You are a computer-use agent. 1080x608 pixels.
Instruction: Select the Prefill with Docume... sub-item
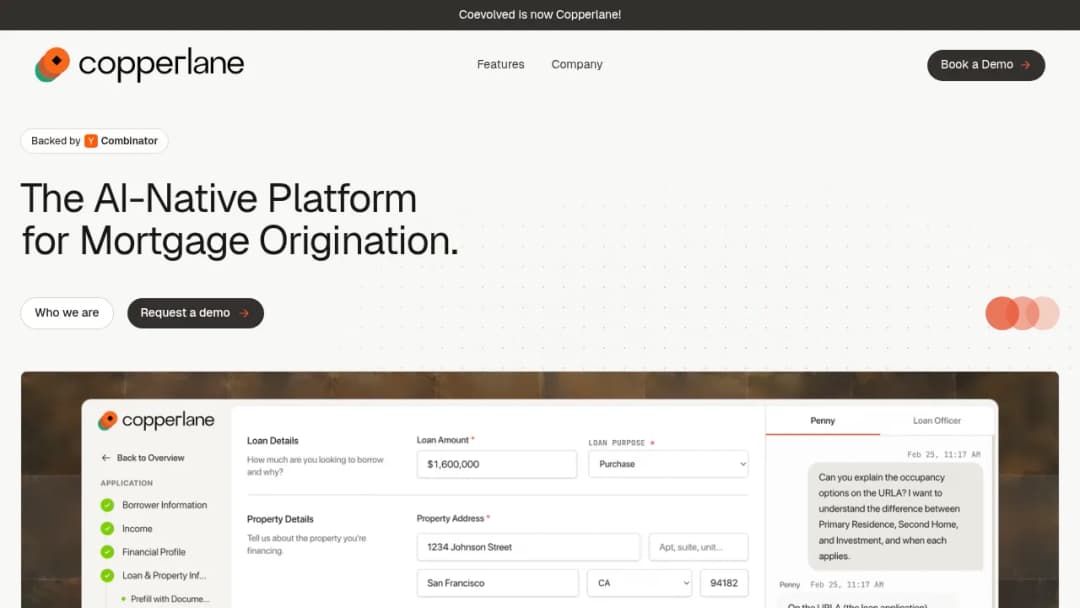(x=169, y=599)
